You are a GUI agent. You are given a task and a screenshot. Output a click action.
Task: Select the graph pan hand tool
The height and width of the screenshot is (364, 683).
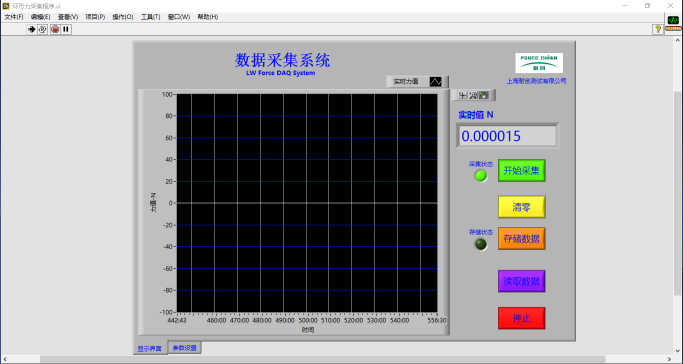point(484,95)
